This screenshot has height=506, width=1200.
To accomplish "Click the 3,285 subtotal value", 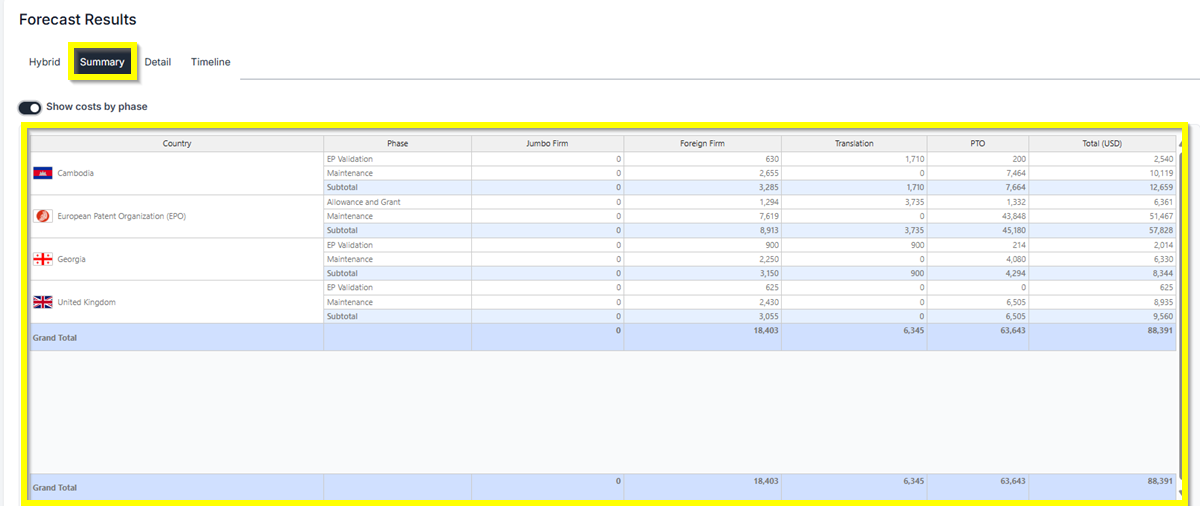I will [x=768, y=187].
